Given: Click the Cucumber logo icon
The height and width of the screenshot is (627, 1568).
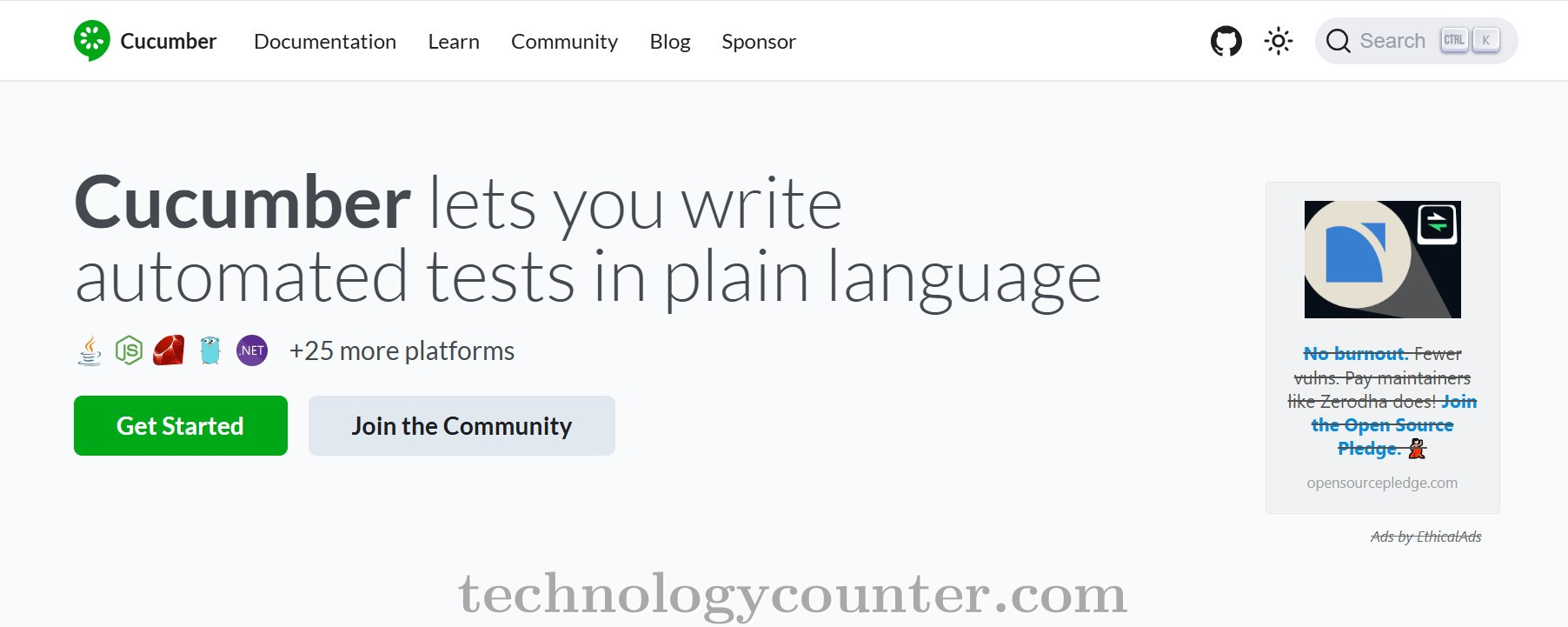Looking at the screenshot, I should click(92, 41).
